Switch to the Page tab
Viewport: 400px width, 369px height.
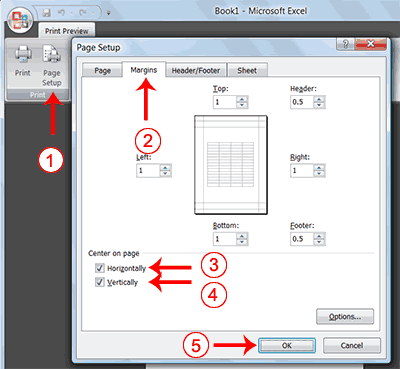[x=102, y=70]
